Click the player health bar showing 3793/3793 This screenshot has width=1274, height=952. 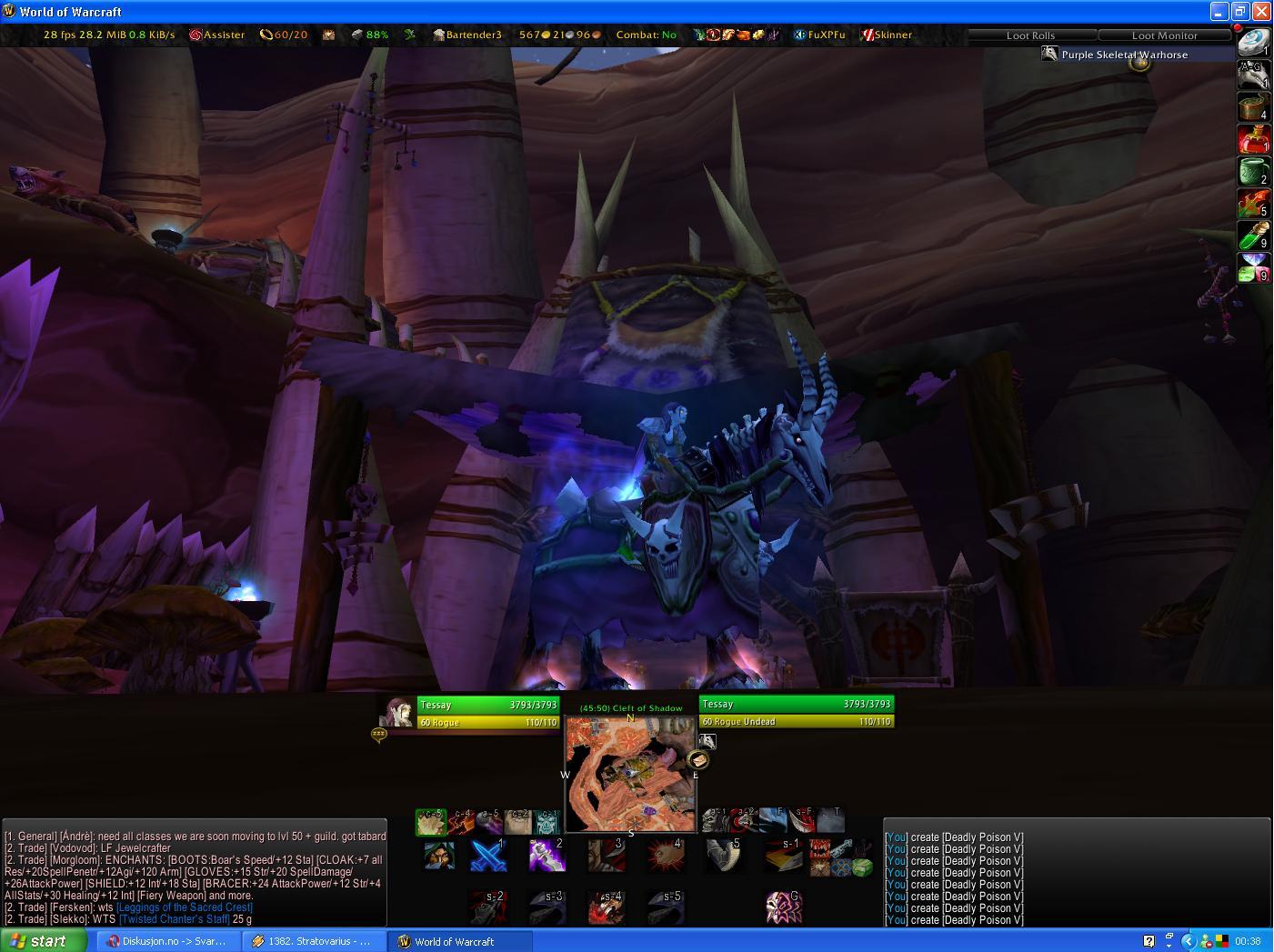[488, 705]
